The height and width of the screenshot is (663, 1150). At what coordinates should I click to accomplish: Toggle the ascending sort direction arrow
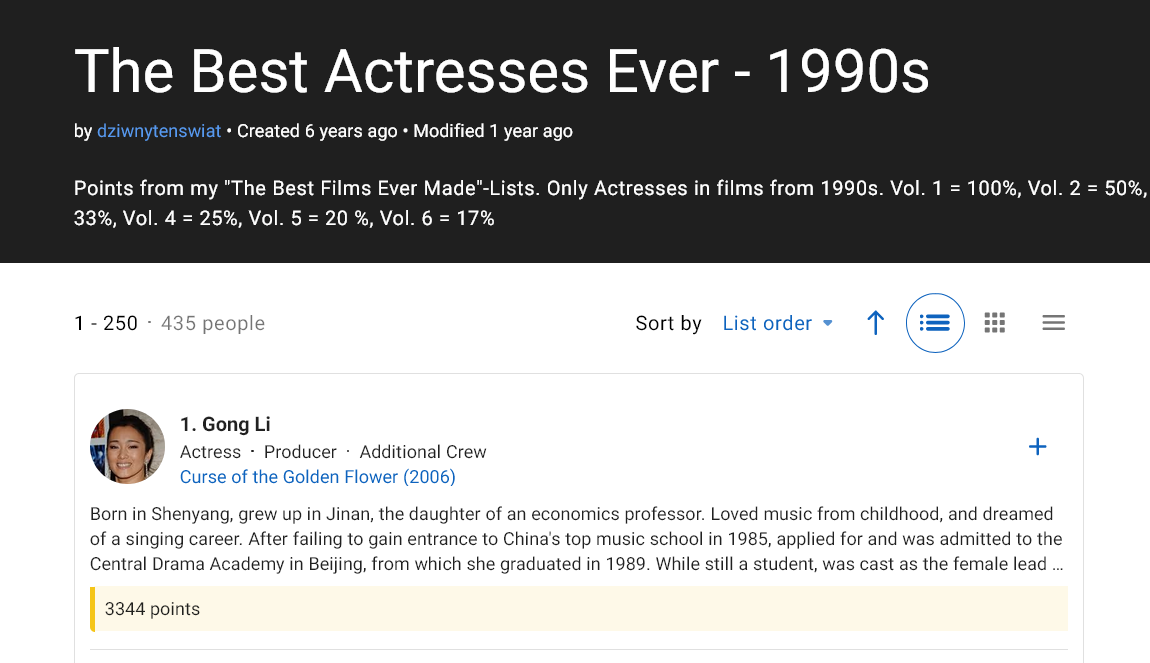875,323
